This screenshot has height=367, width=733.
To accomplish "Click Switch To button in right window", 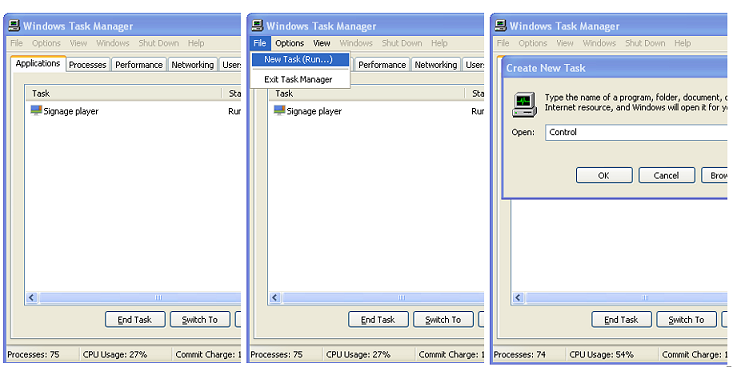I will pyautogui.click(x=686, y=320).
